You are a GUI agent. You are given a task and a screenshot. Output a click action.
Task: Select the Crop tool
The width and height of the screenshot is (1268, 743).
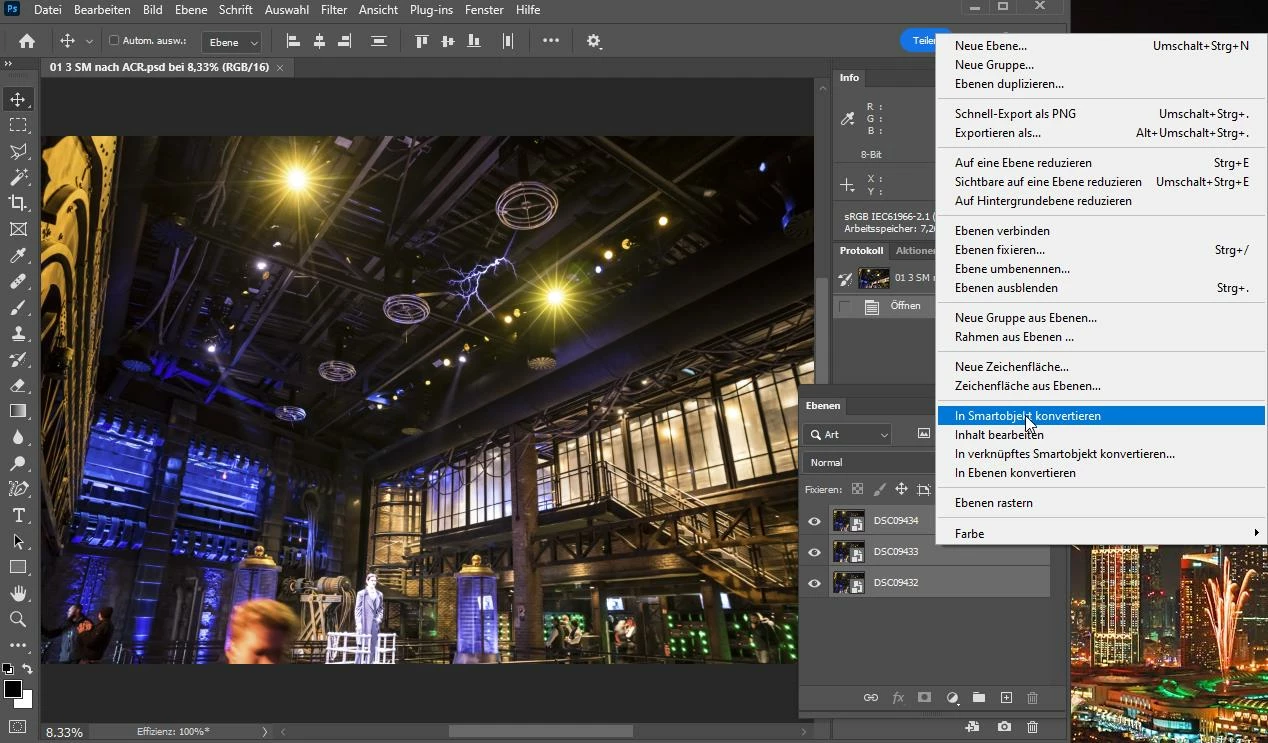[x=18, y=203]
